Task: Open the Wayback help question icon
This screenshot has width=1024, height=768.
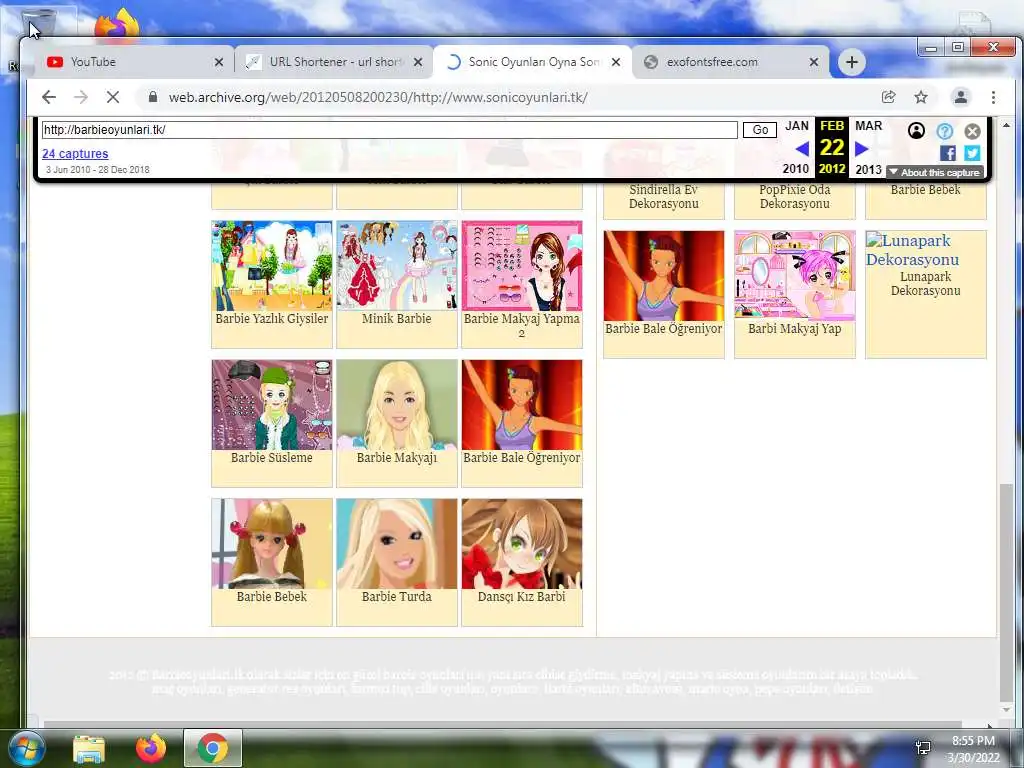Action: coord(944,131)
